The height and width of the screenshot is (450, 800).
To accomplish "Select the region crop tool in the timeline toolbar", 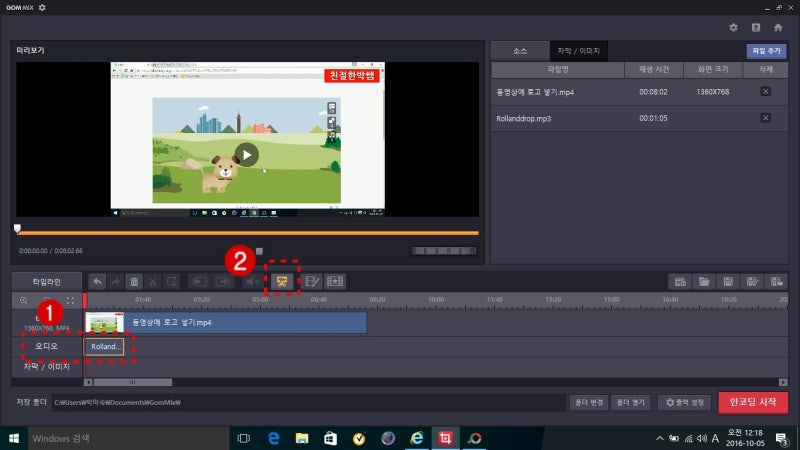I will pyautogui.click(x=172, y=282).
